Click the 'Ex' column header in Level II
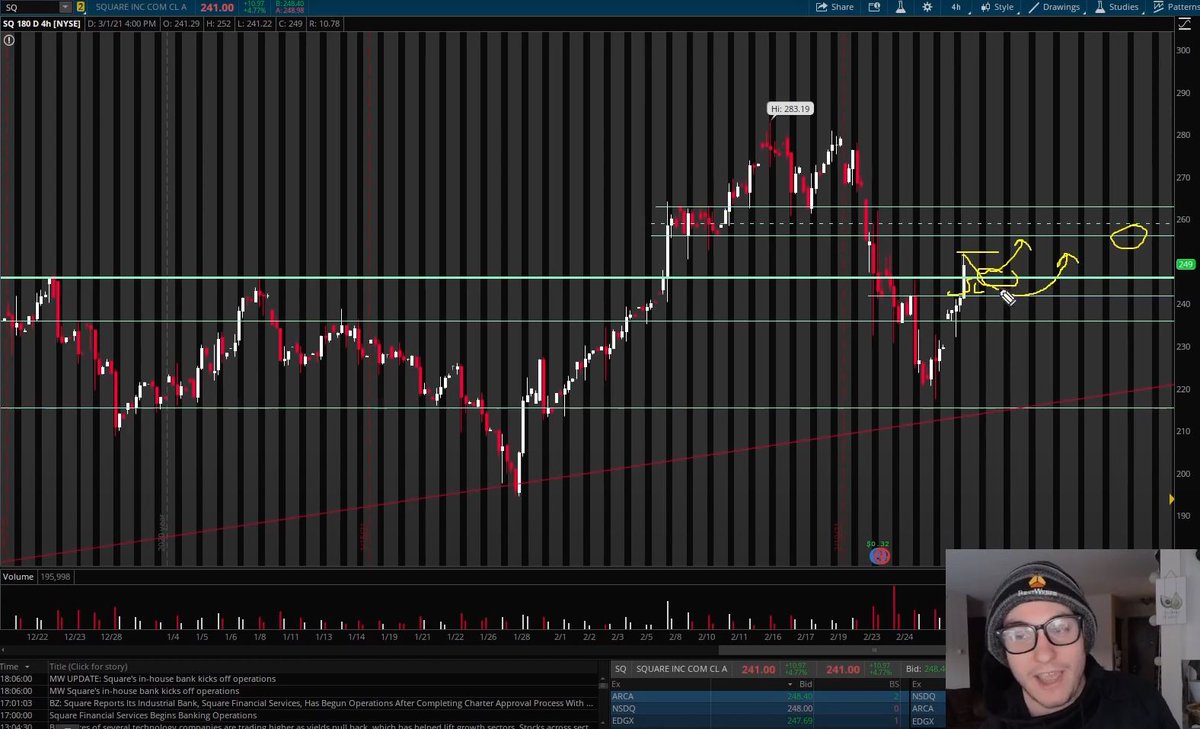The image size is (1200, 729). (617, 684)
